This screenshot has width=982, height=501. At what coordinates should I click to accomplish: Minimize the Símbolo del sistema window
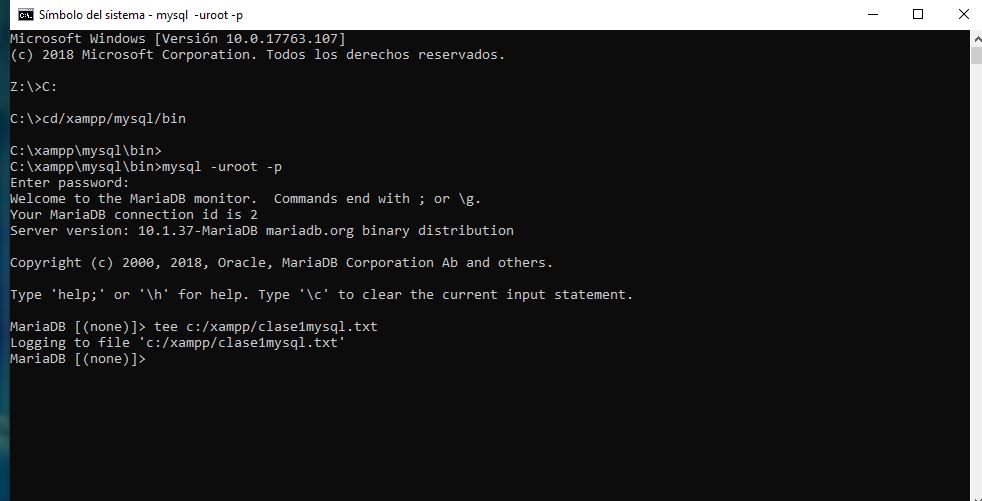point(873,14)
